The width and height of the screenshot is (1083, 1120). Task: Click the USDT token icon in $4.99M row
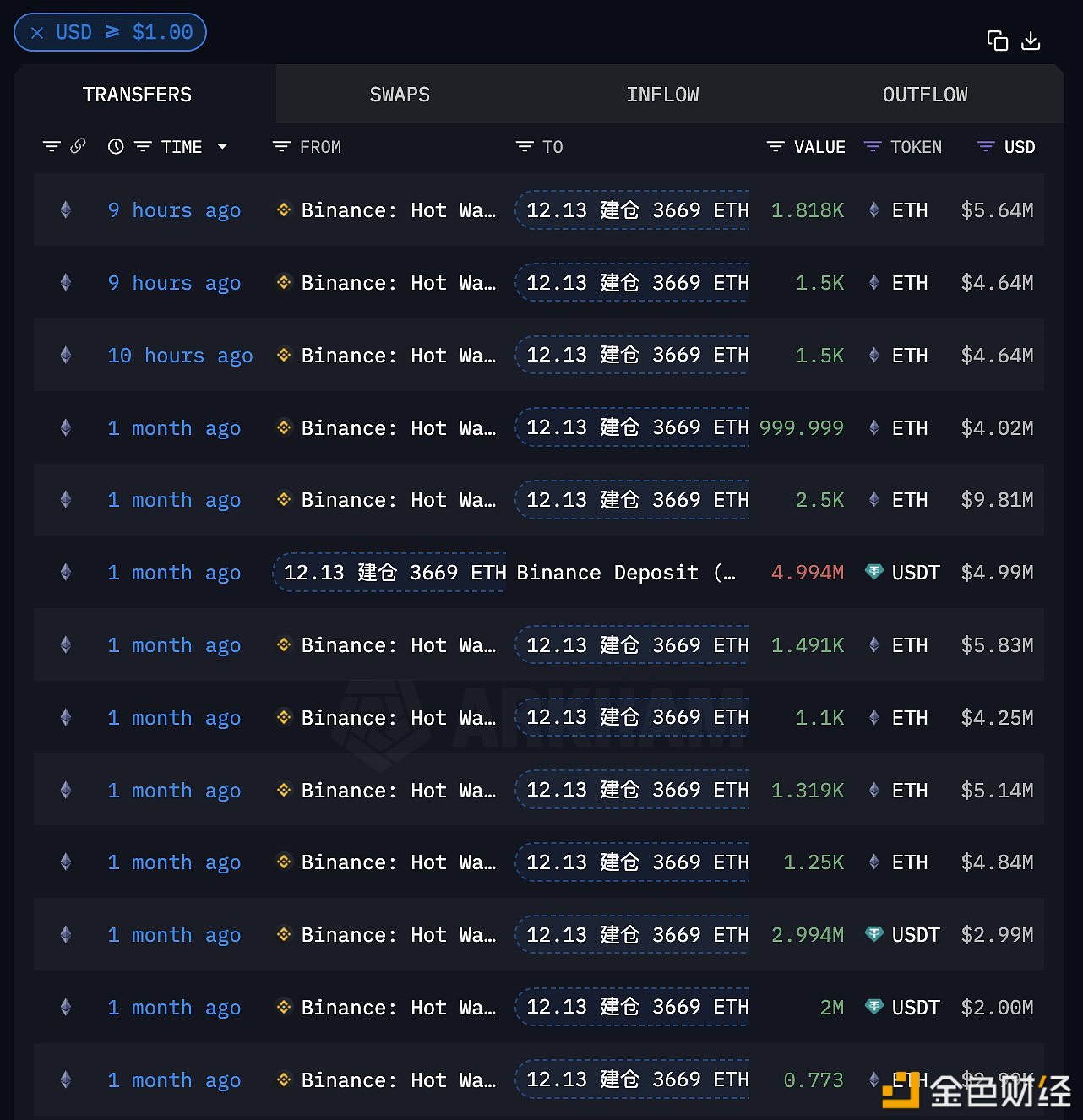(x=874, y=572)
